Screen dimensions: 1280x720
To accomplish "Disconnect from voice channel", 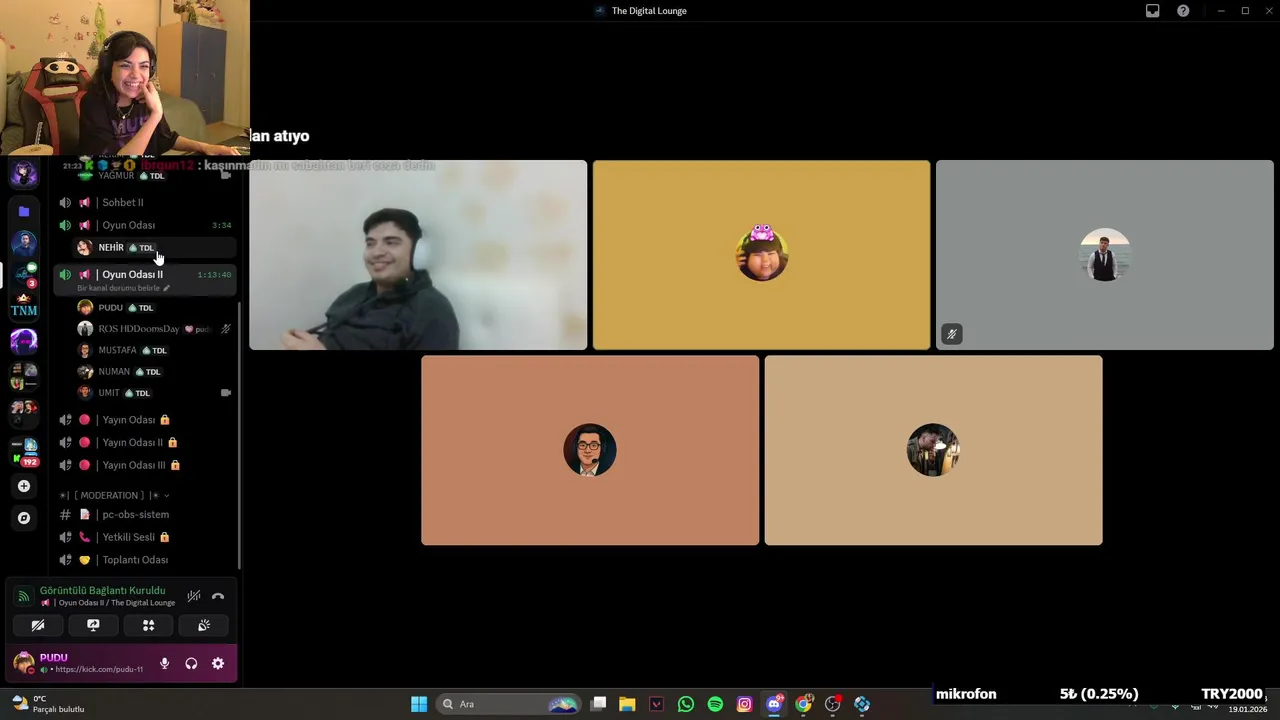I will (x=218, y=596).
